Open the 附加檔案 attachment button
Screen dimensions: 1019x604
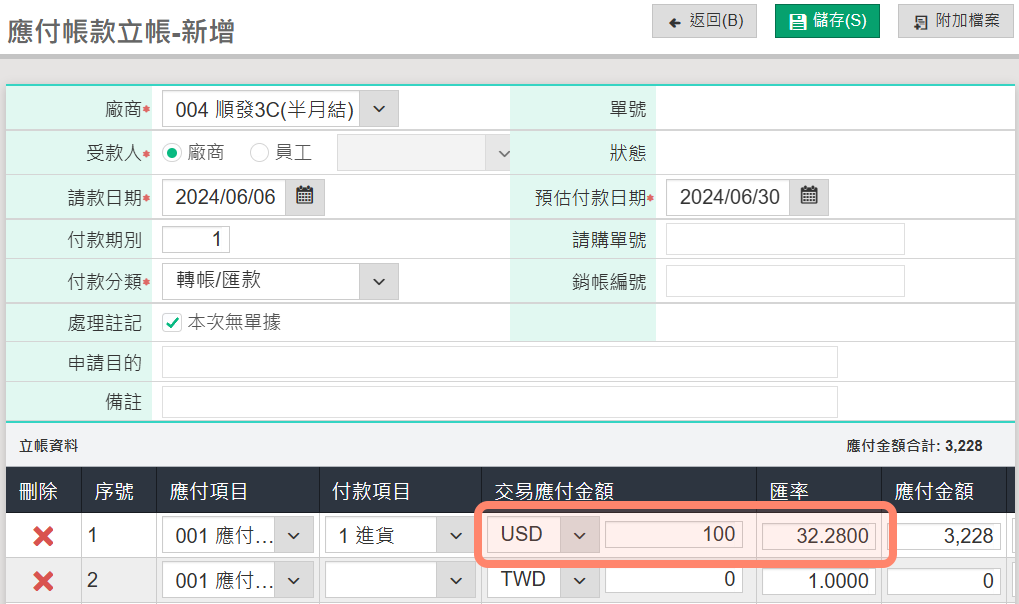[x=956, y=21]
